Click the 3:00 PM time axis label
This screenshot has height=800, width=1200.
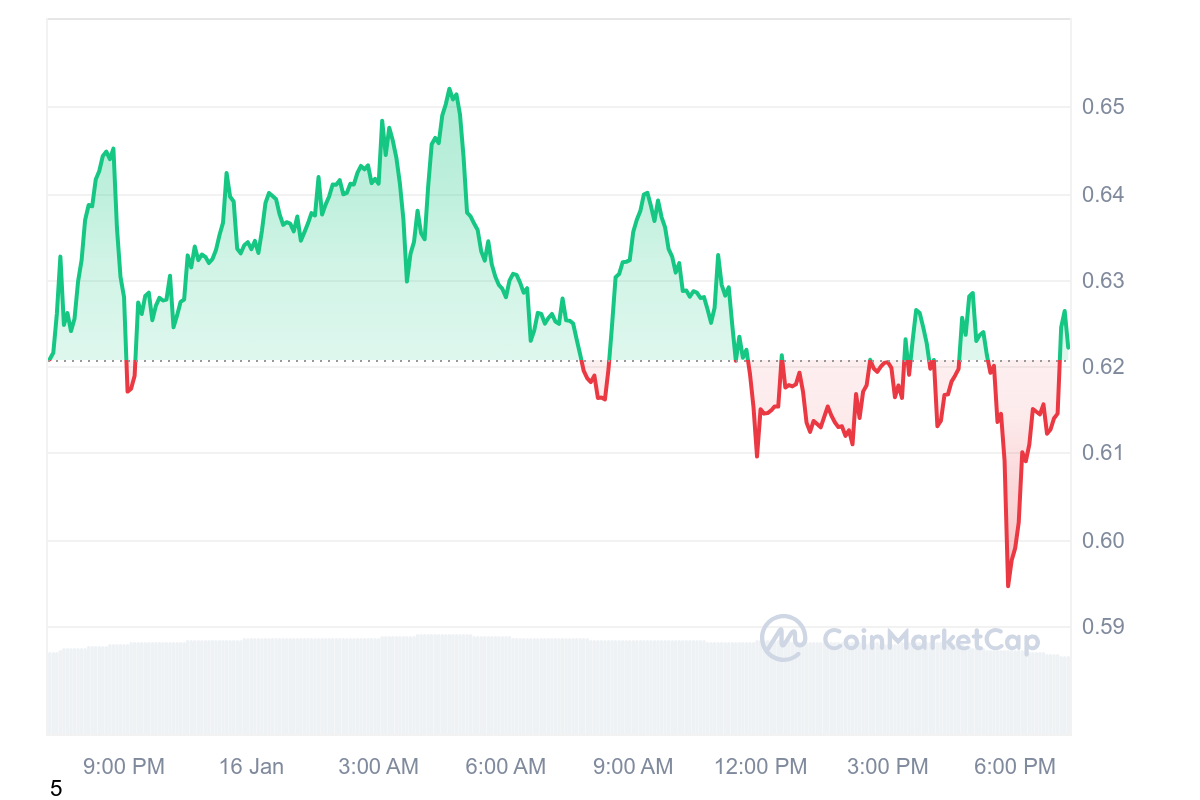tap(888, 767)
